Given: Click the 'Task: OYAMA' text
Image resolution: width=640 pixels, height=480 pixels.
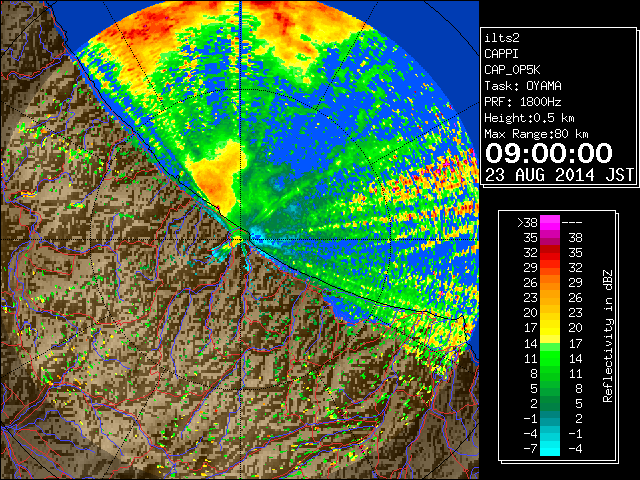Looking at the screenshot, I should (x=523, y=86).
